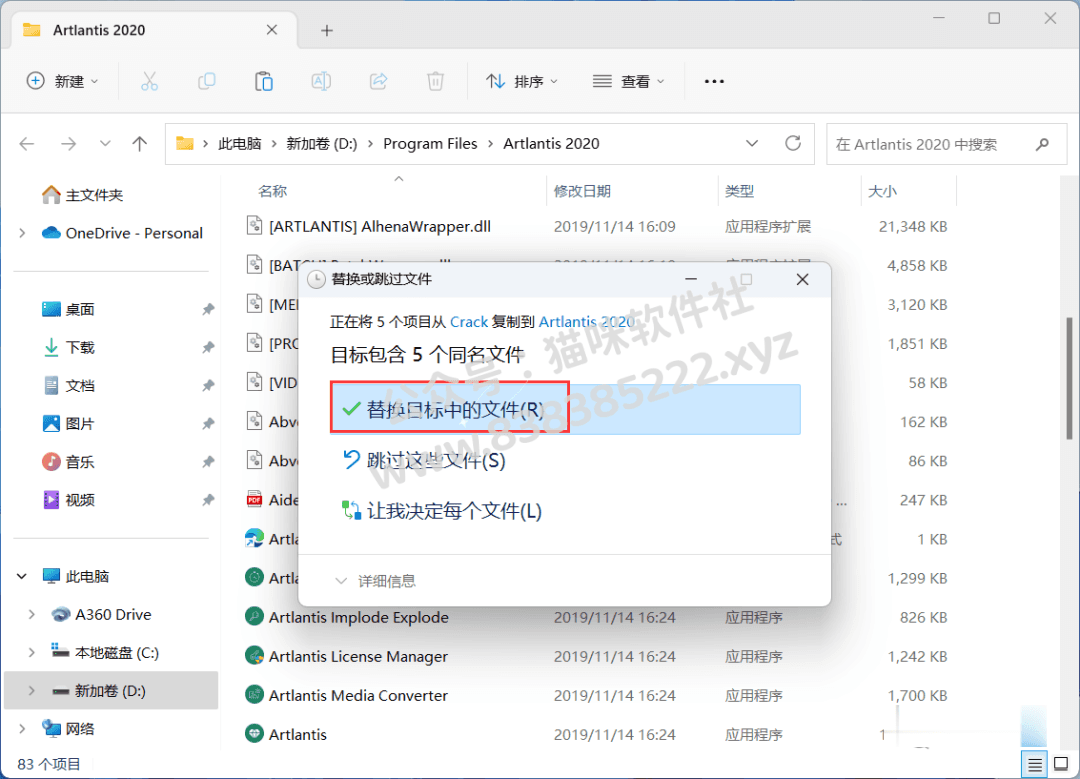Switch to details view icon in status bar
1080x779 pixels.
[1035, 764]
